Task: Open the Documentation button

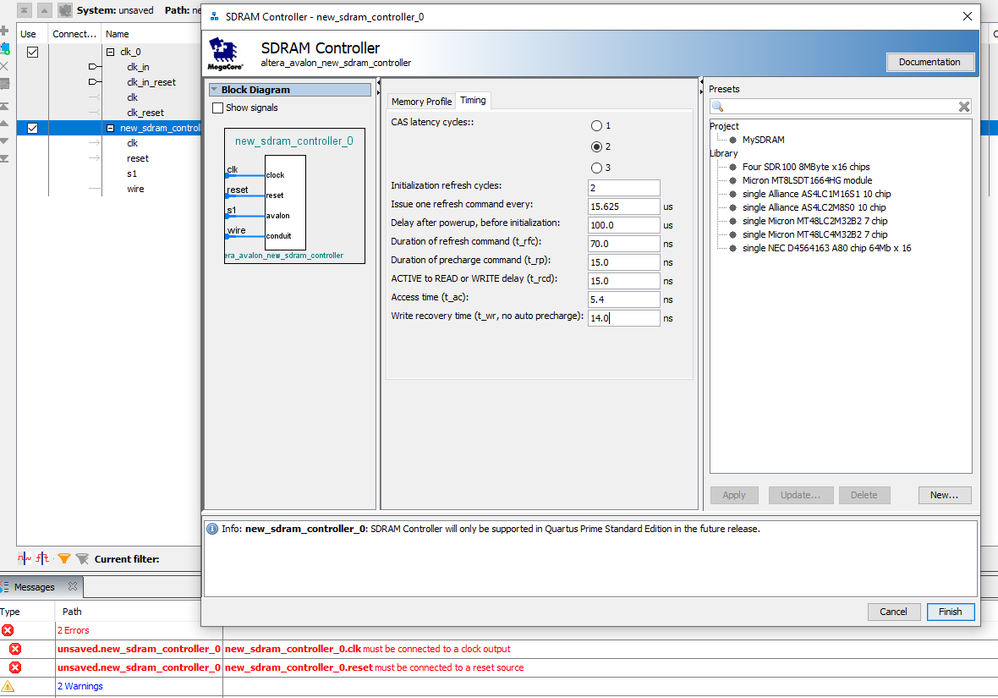Action: (x=929, y=62)
